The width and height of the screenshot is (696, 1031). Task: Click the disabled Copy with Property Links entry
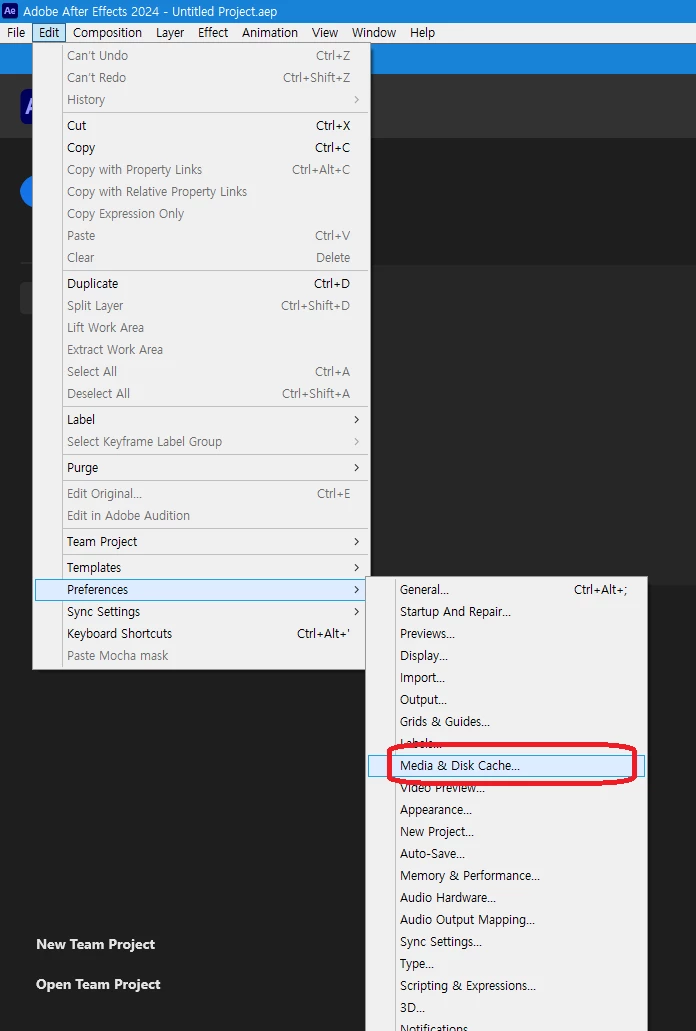[201, 170]
